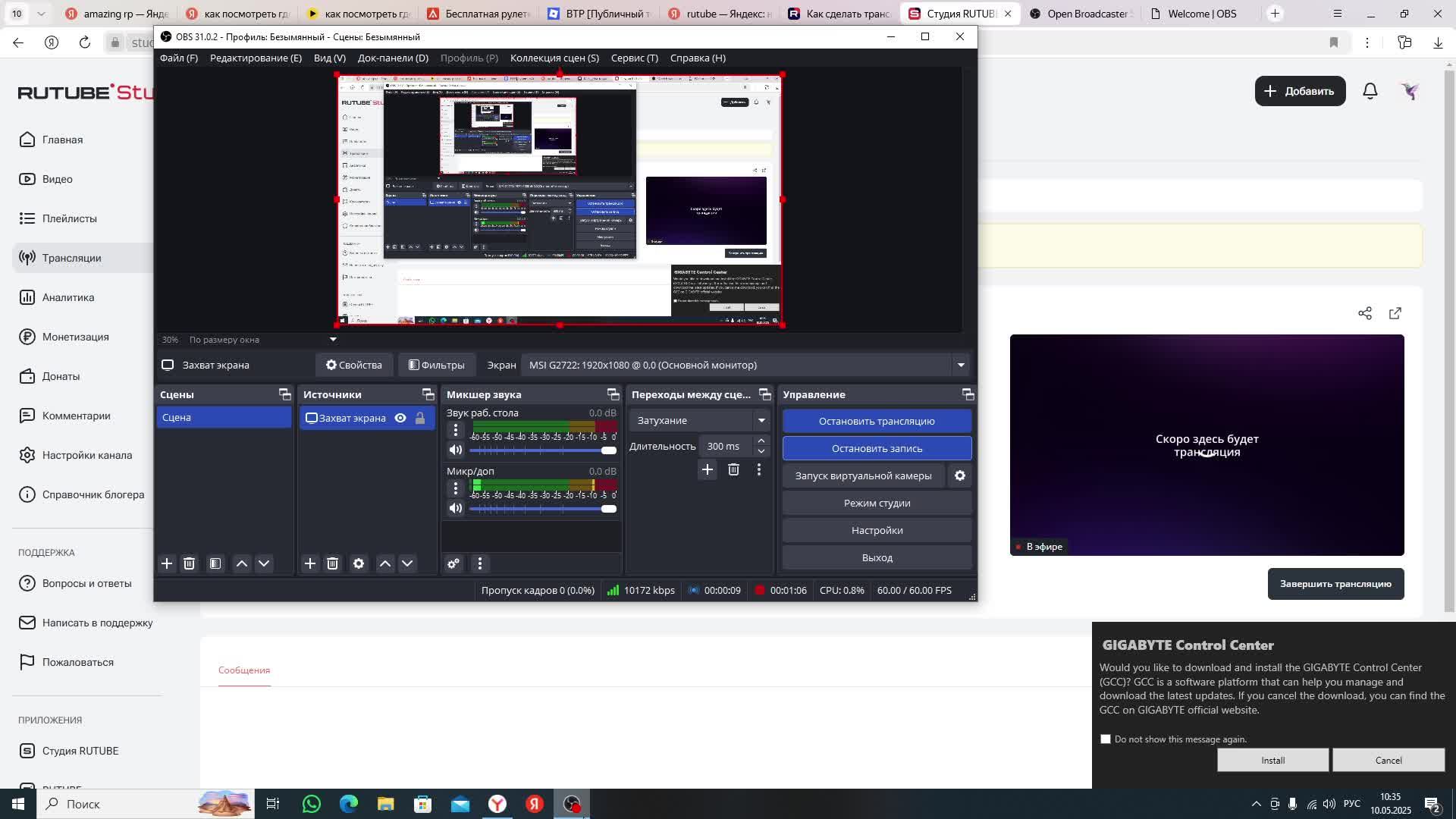Open source properties gear in Sources panel
1456x819 pixels.
click(x=359, y=563)
